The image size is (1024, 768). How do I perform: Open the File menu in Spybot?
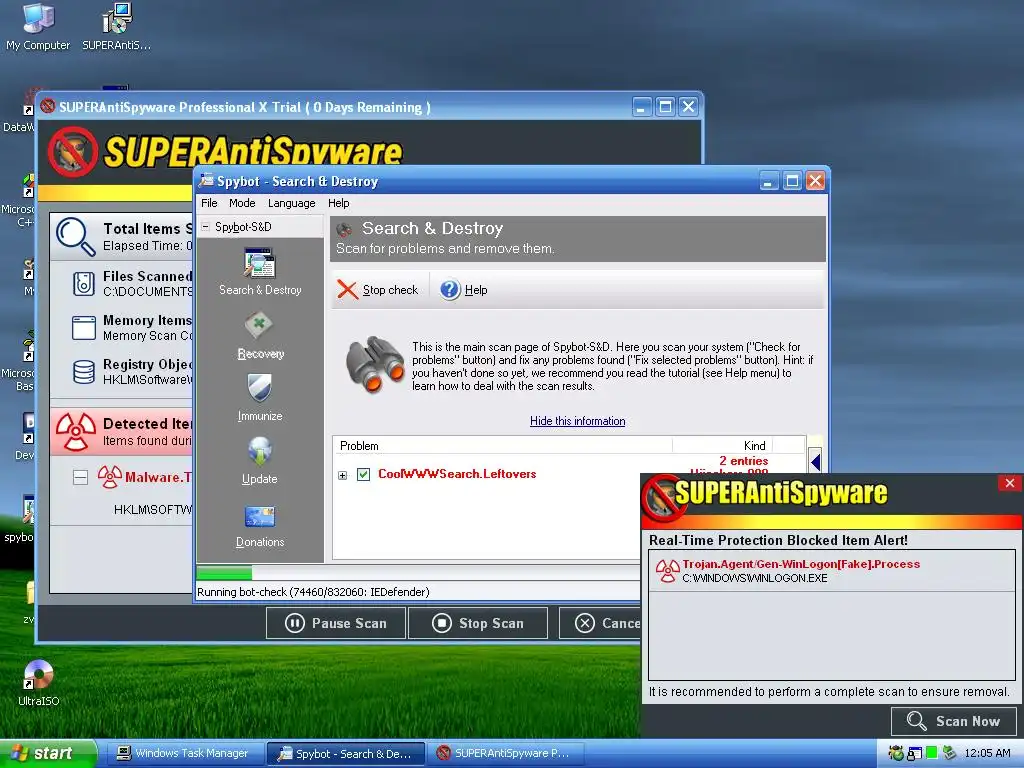click(209, 203)
